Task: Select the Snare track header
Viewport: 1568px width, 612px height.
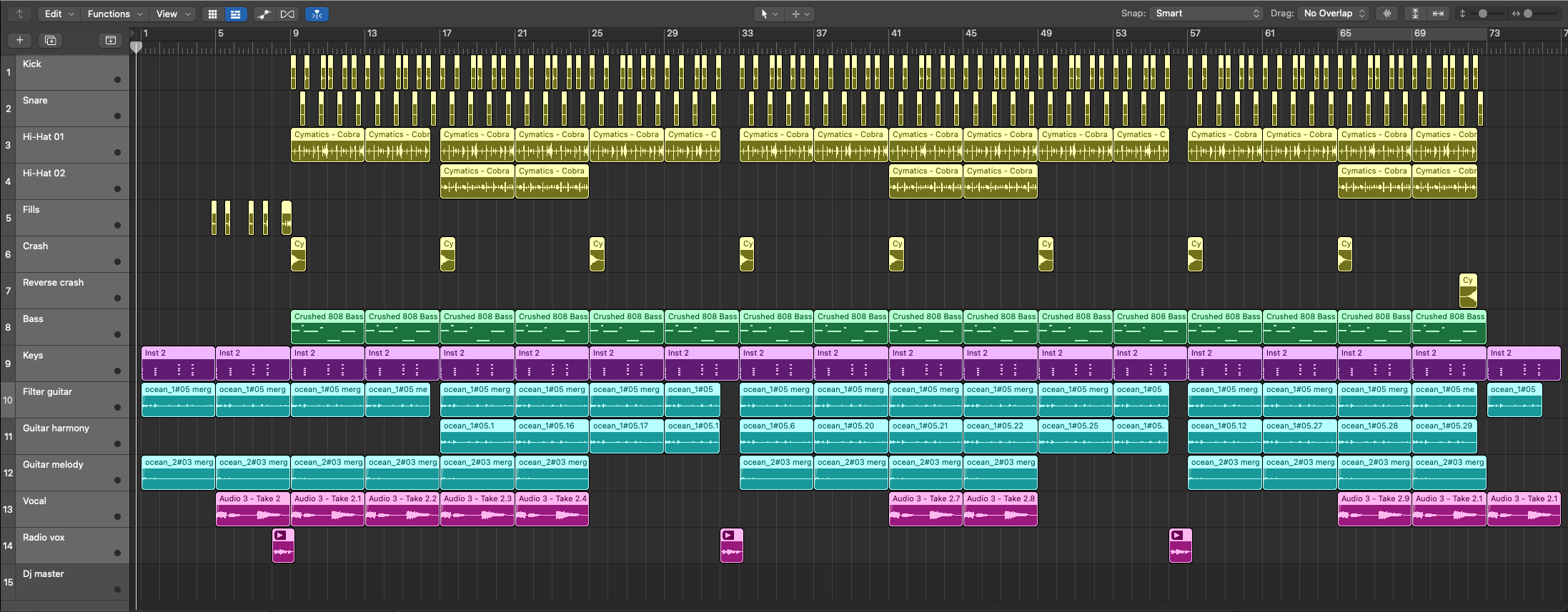Action: [65, 109]
